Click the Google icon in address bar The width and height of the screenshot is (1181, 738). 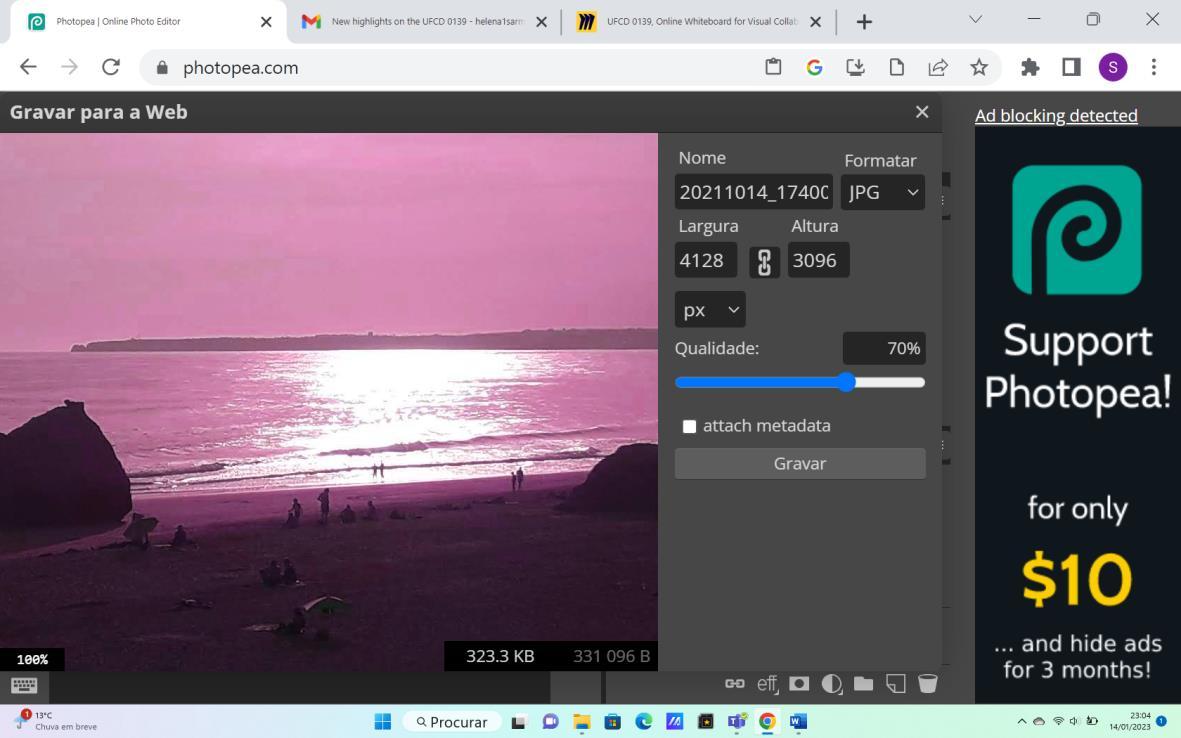click(814, 68)
